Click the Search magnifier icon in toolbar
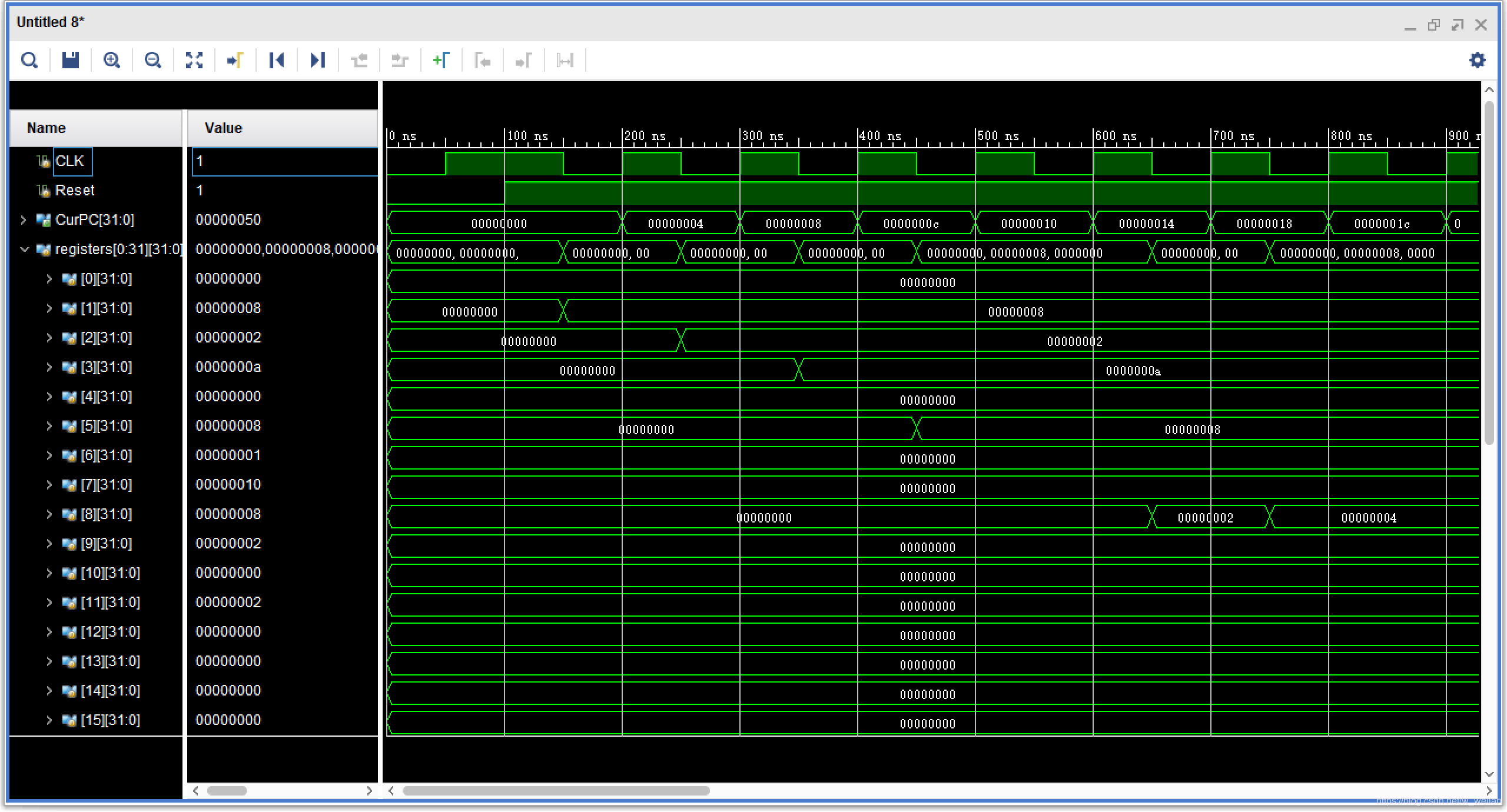The image size is (1507, 812). (x=29, y=60)
